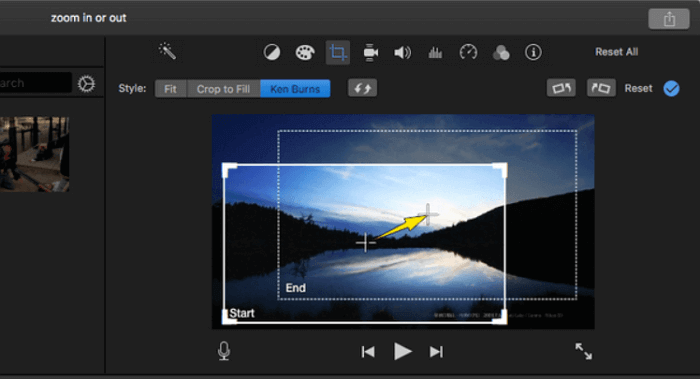Click the crop Reset button

pos(638,88)
